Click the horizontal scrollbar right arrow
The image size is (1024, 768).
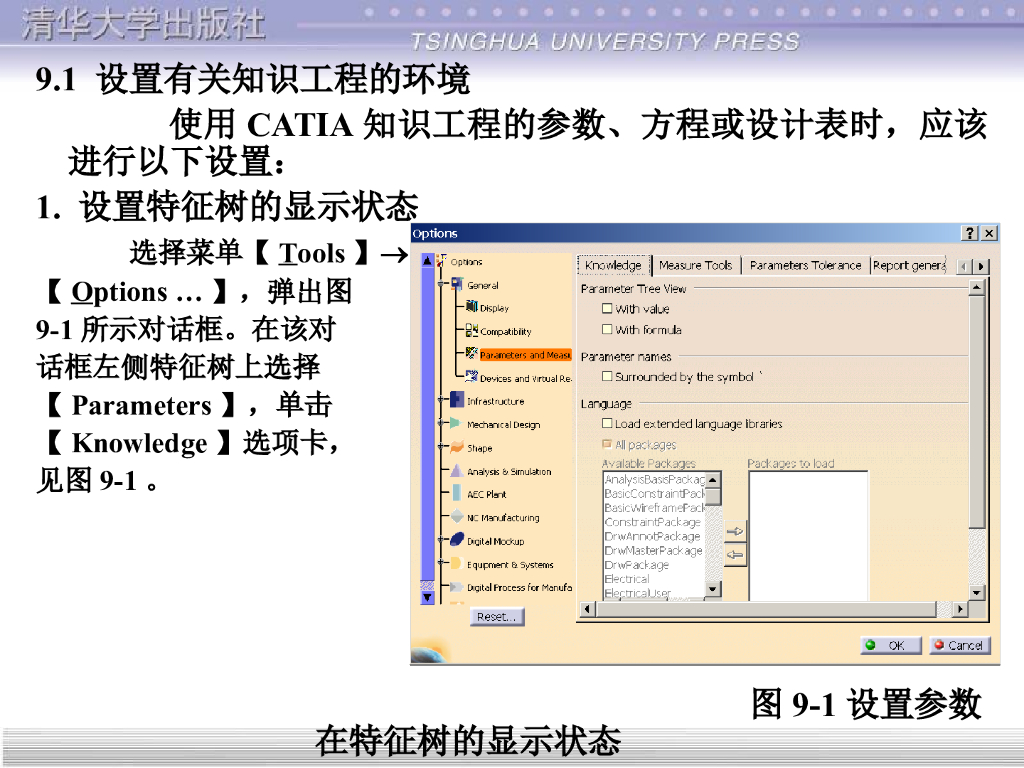point(960,609)
